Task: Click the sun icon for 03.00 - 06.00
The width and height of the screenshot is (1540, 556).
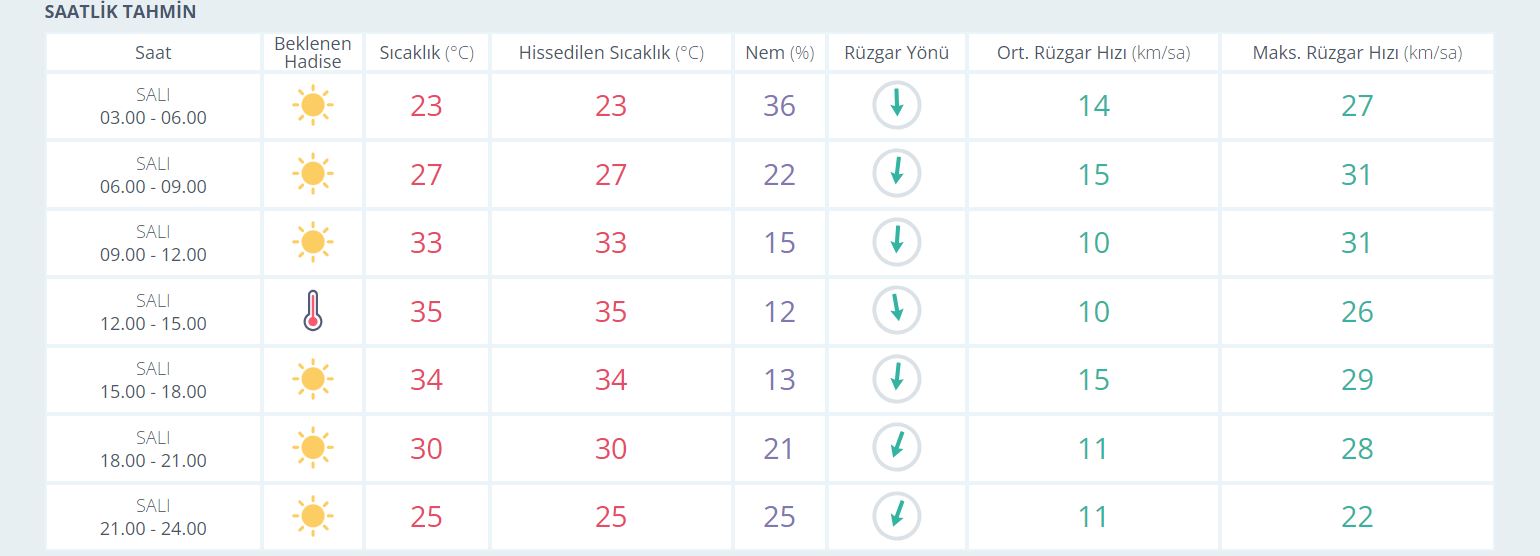Action: [312, 105]
